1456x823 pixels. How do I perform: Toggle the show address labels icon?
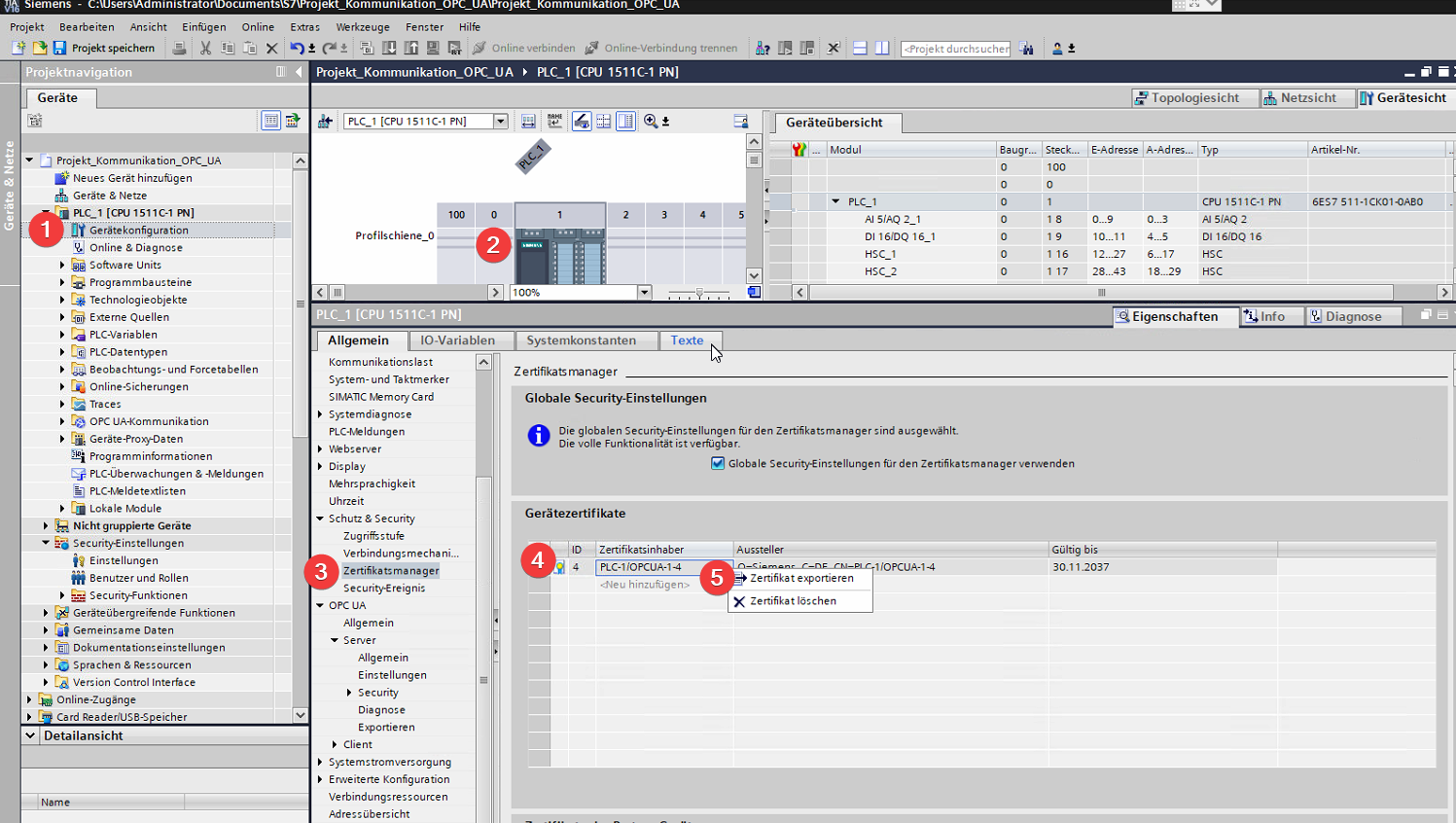pos(528,121)
